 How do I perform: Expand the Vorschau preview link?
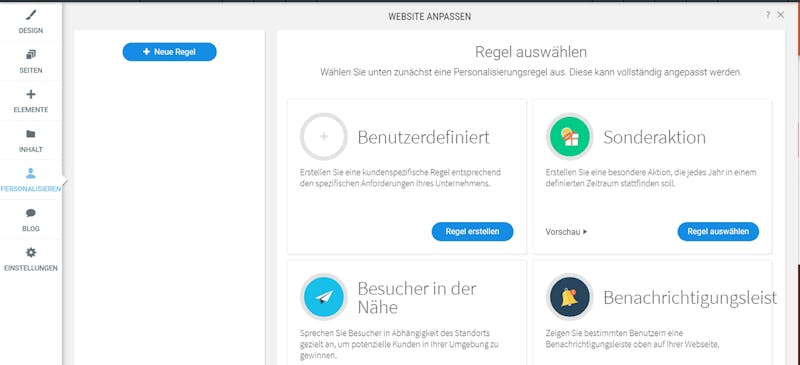566,232
